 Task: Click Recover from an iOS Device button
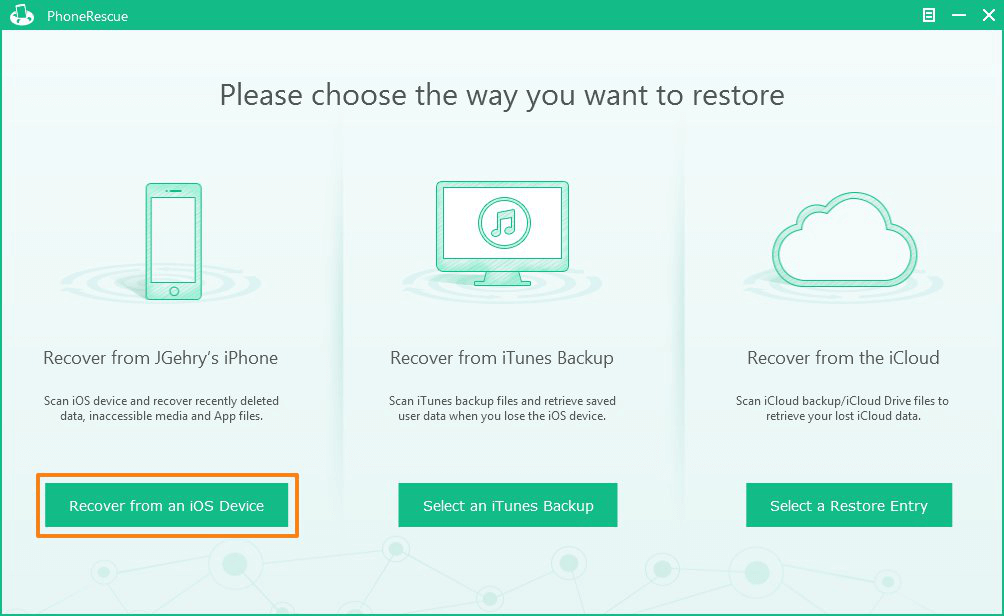click(166, 505)
